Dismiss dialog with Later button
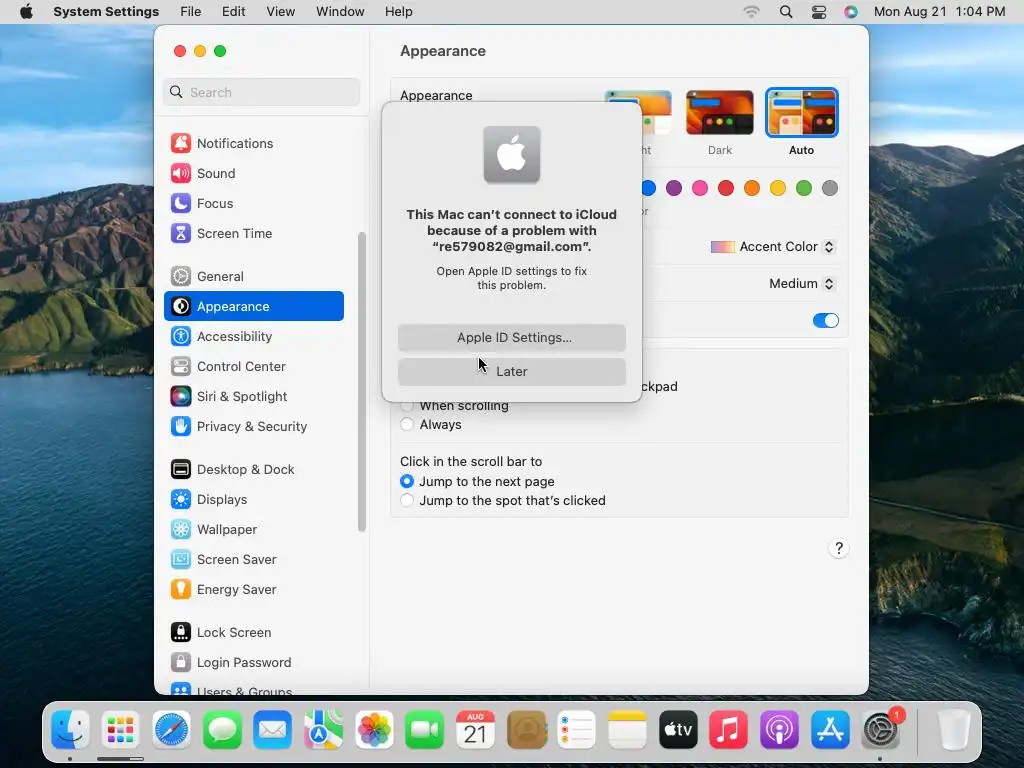This screenshot has width=1024, height=768. (512, 372)
